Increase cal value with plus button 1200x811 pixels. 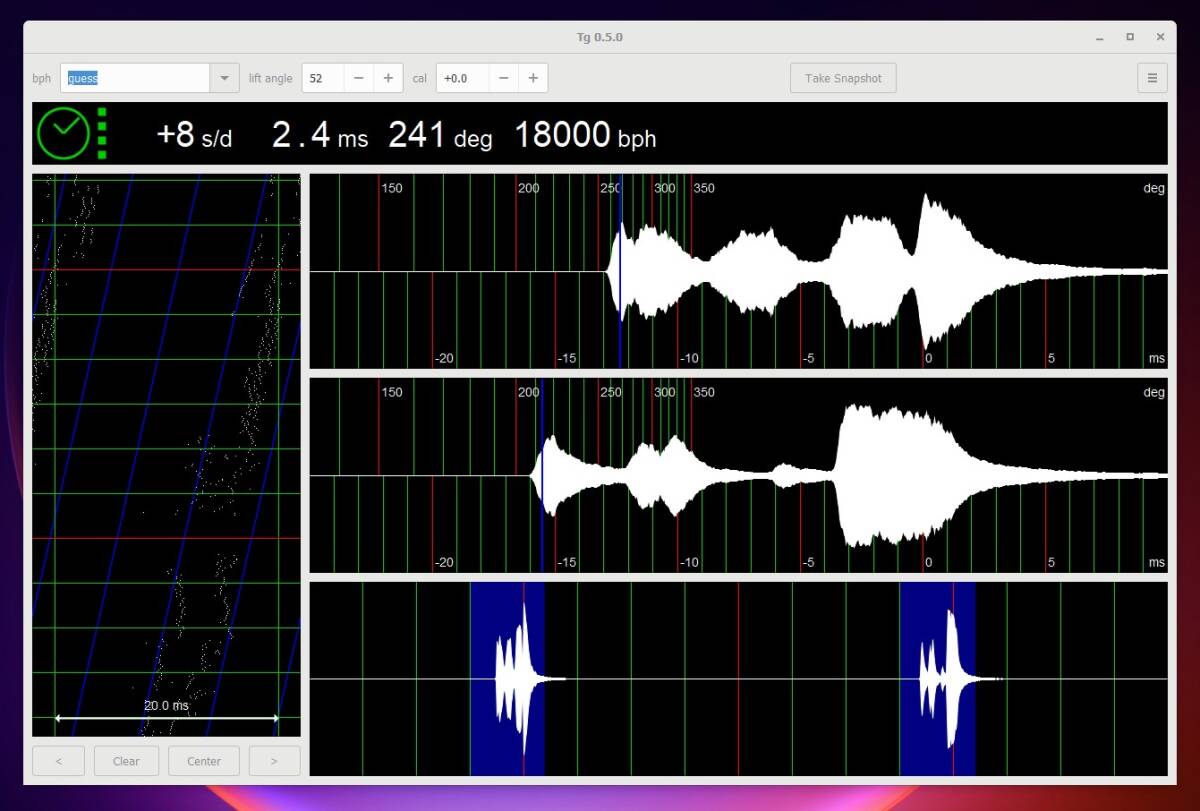click(533, 78)
